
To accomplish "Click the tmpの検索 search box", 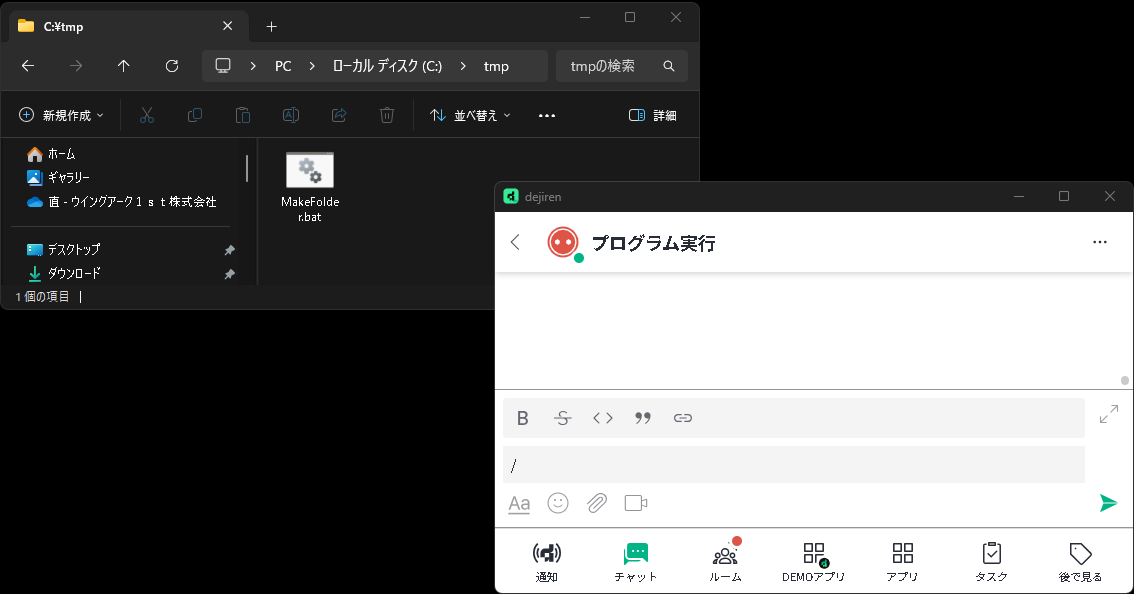I will tap(610, 66).
